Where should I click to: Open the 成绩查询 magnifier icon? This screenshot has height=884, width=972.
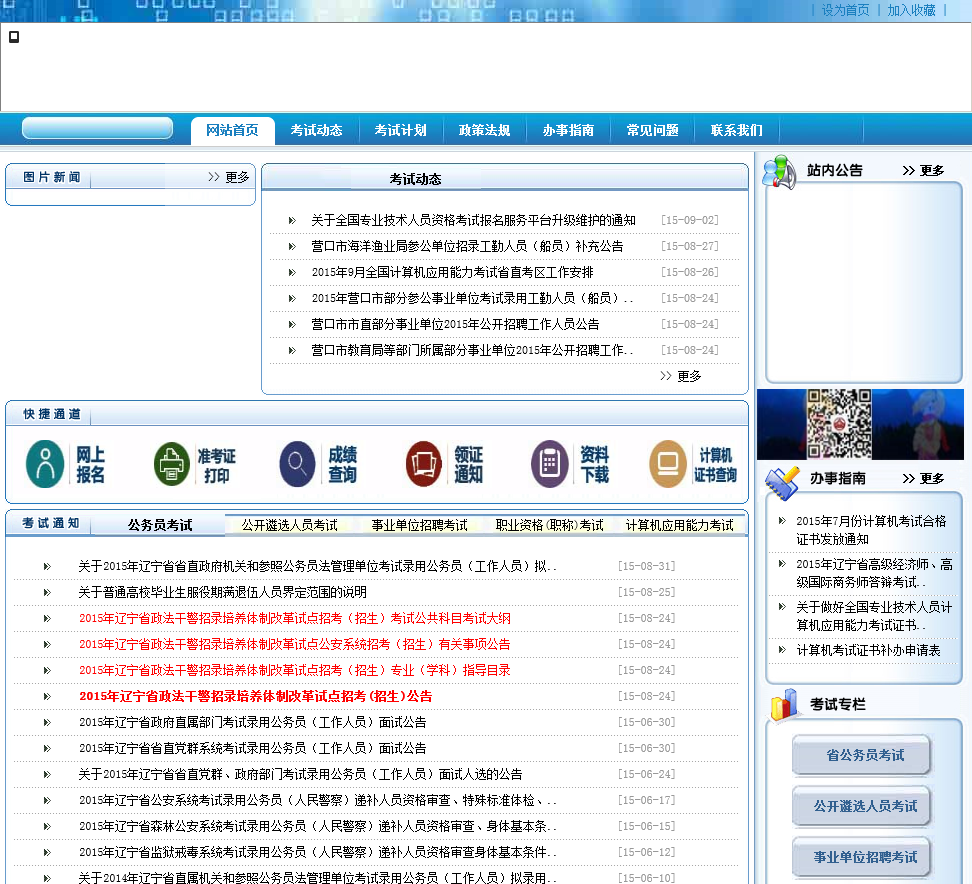pos(298,464)
